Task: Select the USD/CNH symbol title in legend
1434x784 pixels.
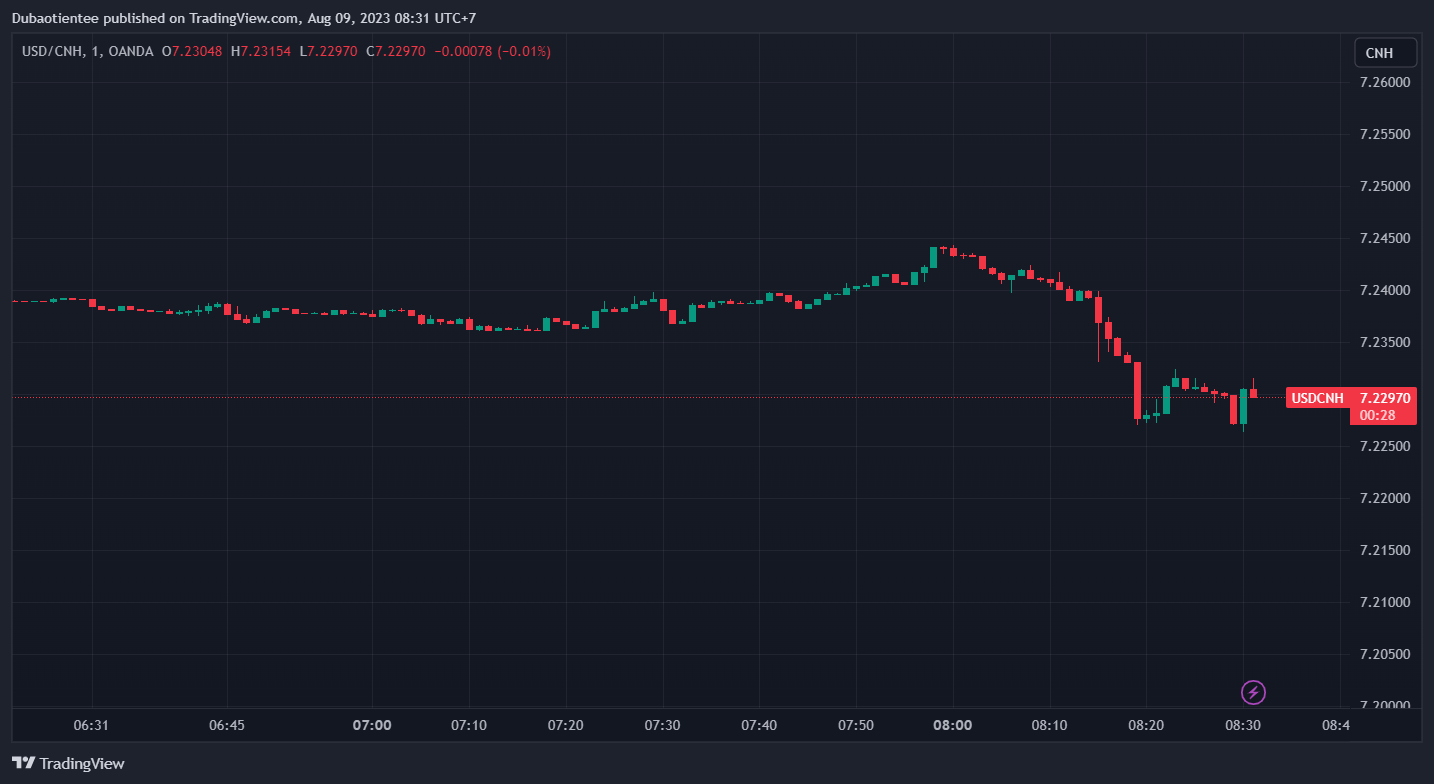Action: pos(53,51)
